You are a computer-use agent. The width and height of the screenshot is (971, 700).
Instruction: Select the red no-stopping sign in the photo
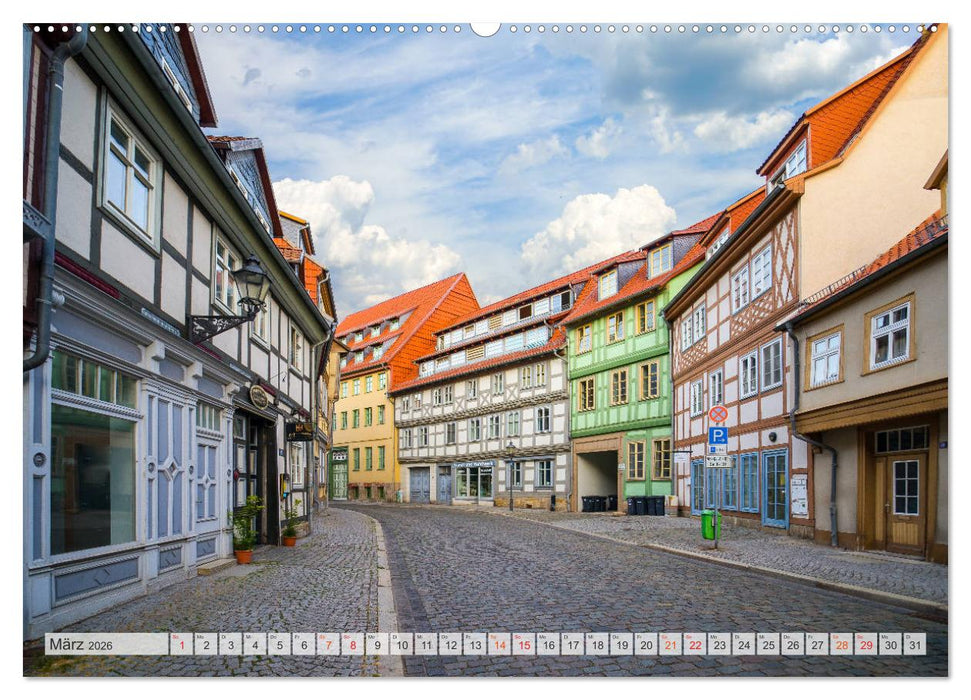pos(718,414)
